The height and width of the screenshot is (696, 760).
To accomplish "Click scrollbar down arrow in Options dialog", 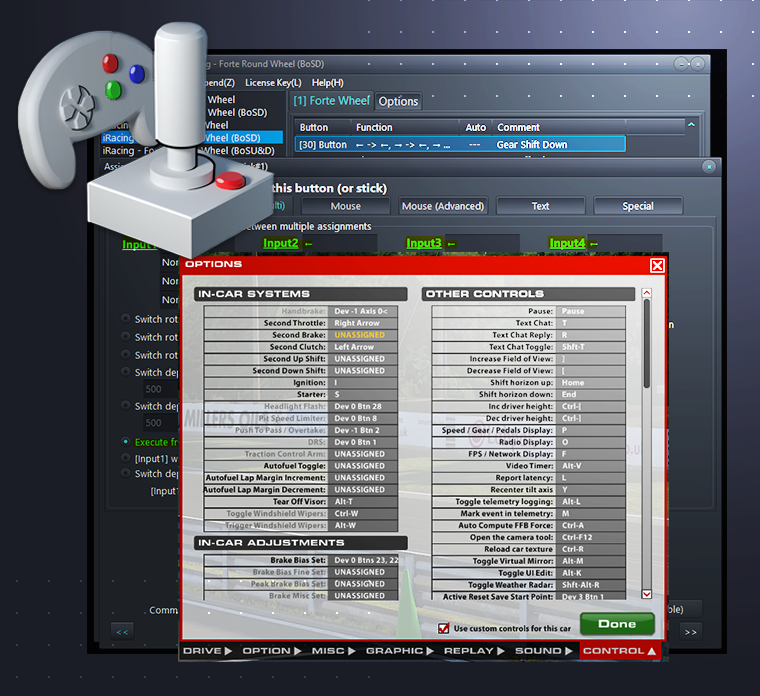I will 647,594.
